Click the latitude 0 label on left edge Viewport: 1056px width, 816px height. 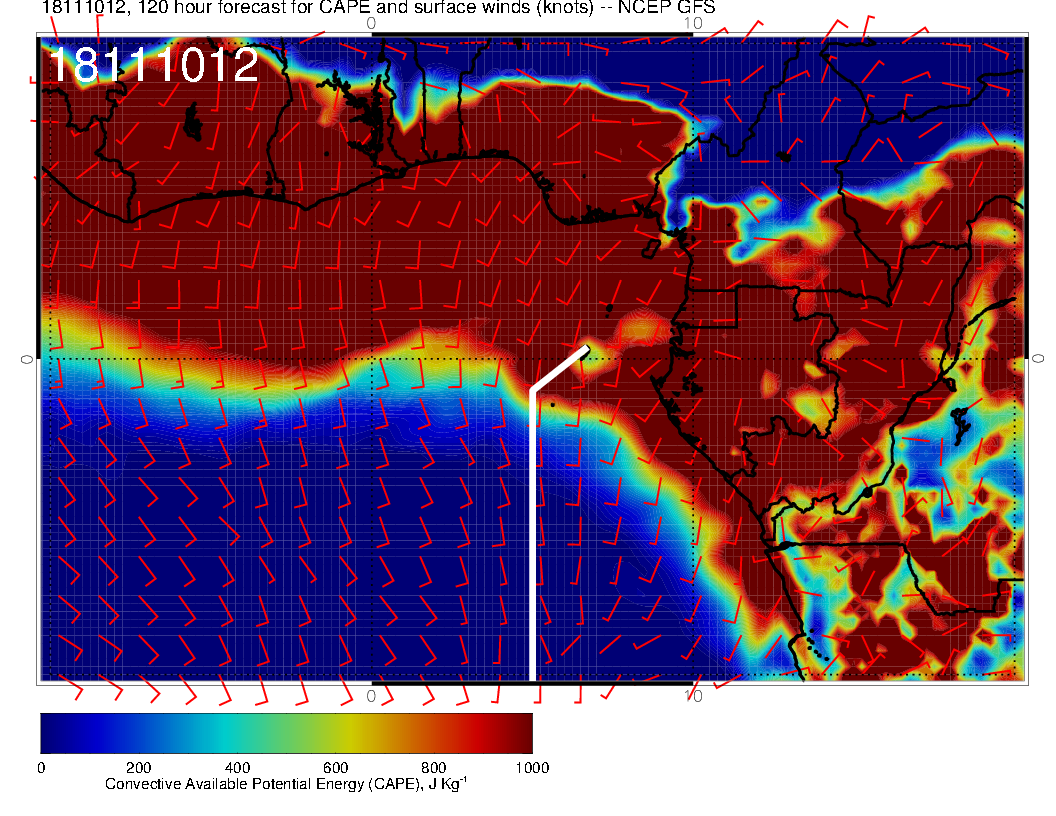[27, 360]
